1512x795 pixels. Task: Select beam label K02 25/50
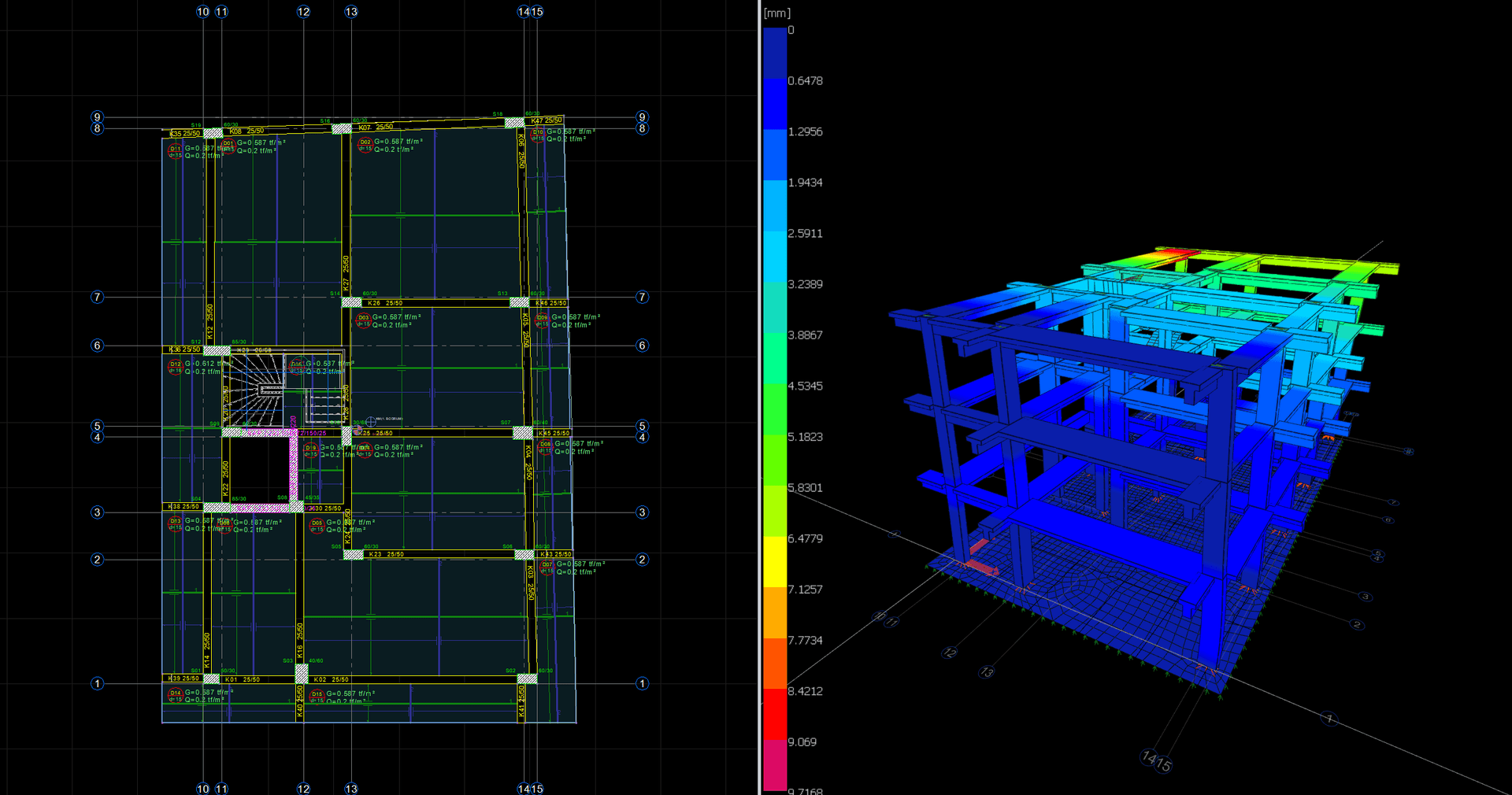331,679
